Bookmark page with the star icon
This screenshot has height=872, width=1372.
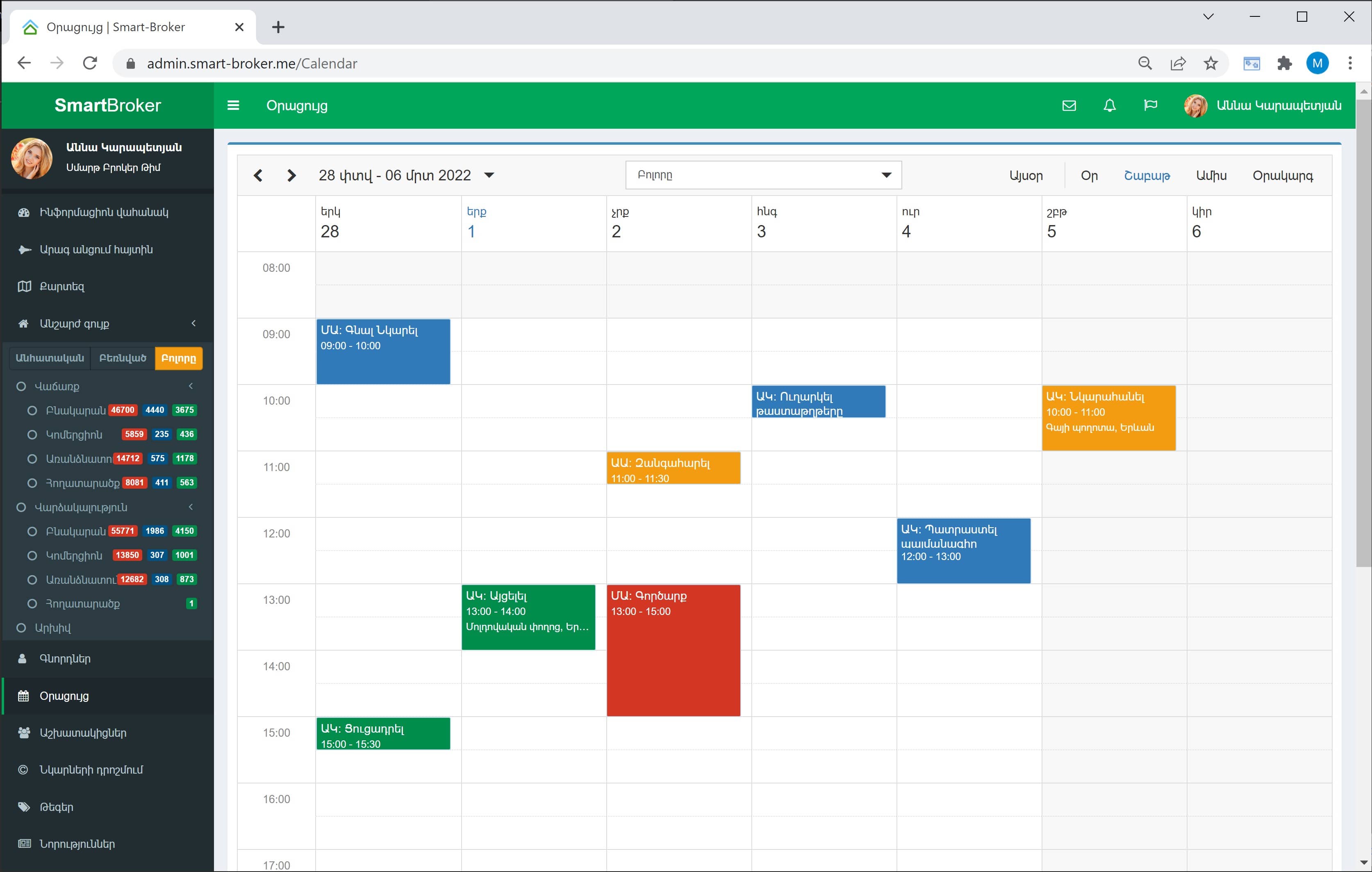point(1211,63)
